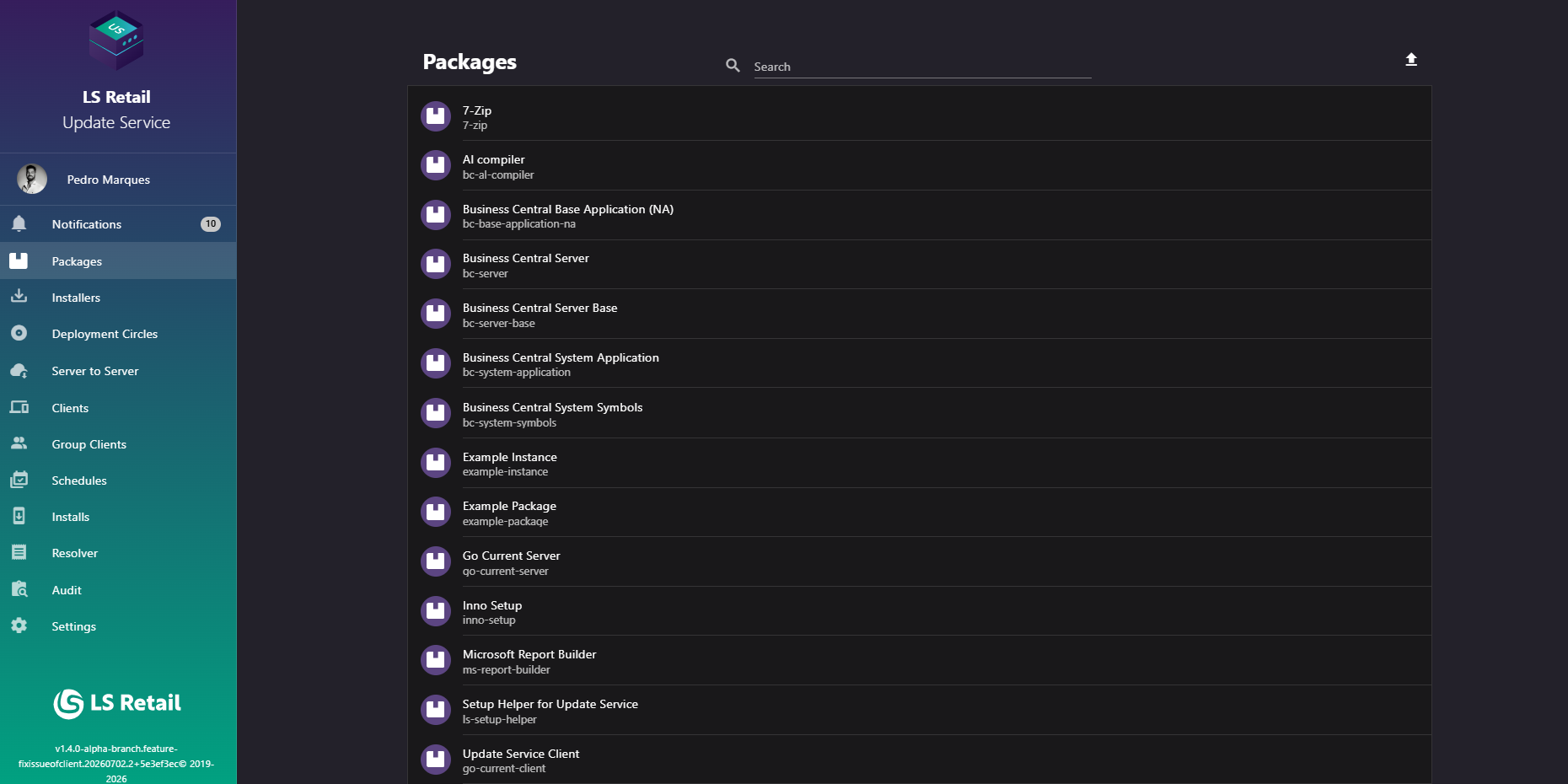Image resolution: width=1568 pixels, height=784 pixels.
Task: Click the ms-report-builder identifier text
Action: [x=506, y=669]
